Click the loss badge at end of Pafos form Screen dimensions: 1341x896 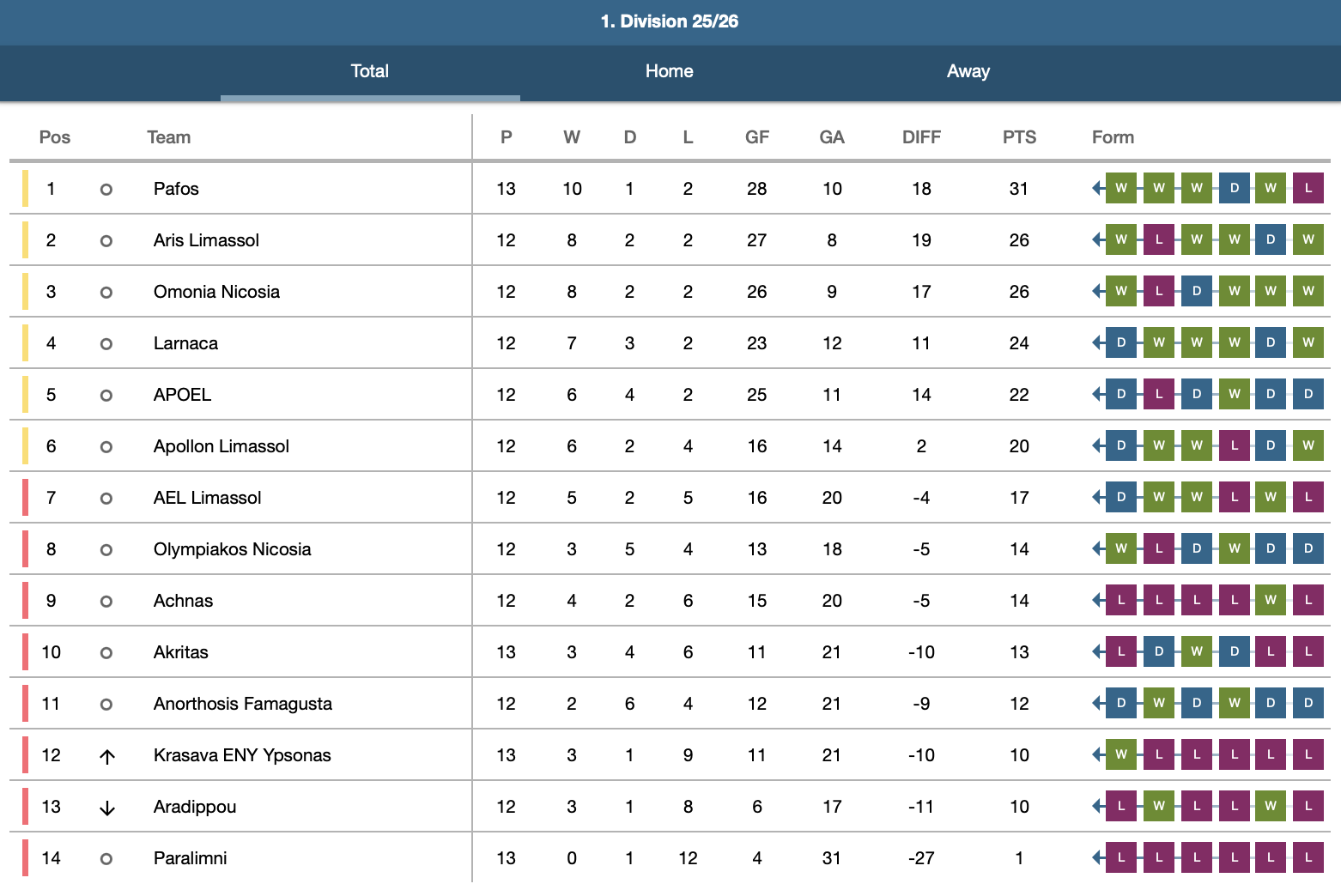pos(1308,188)
